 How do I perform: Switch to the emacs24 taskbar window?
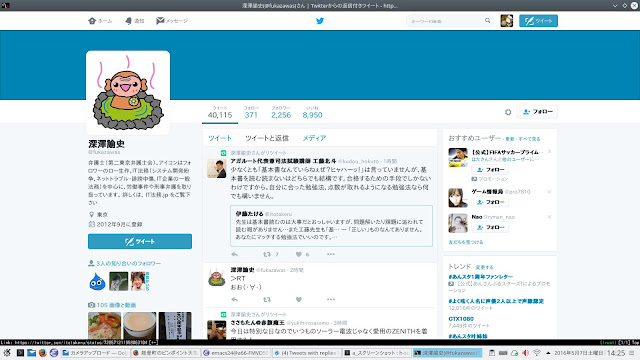pos(236,353)
